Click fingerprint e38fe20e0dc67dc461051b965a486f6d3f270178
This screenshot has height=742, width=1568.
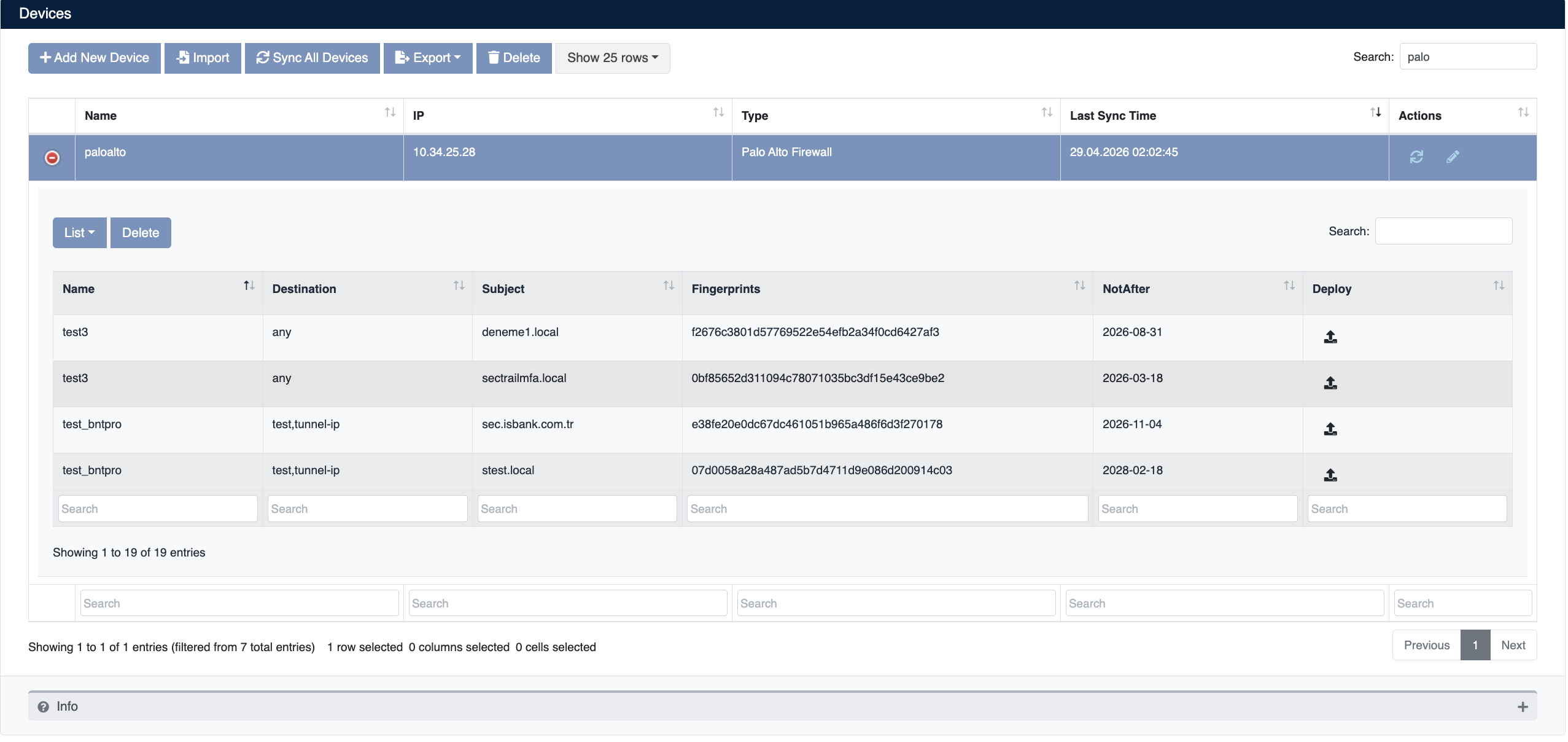[x=817, y=424]
